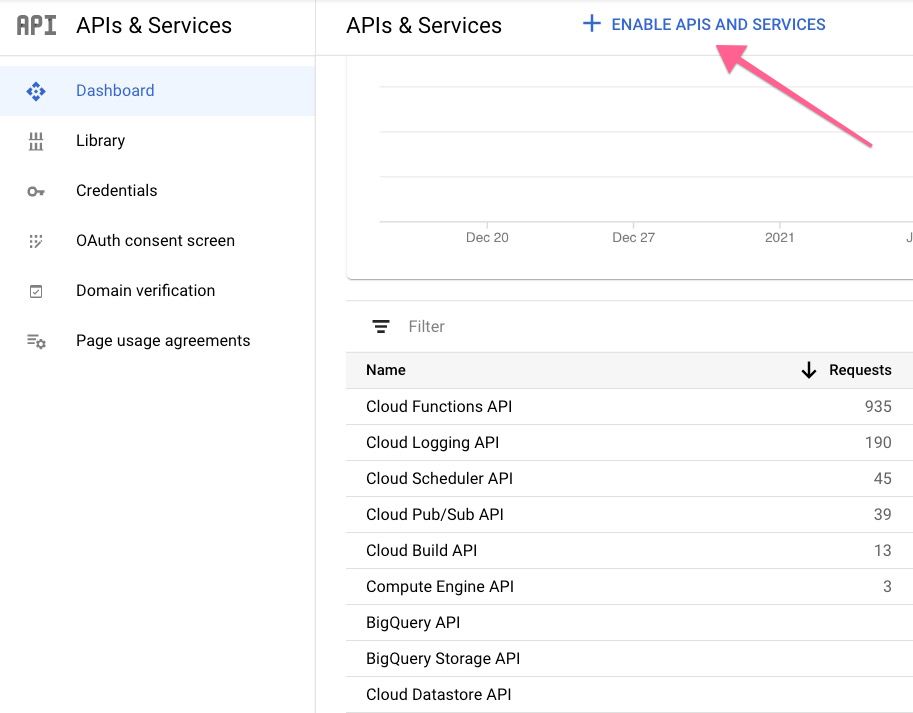Image resolution: width=913 pixels, height=713 pixels.
Task: Open the Cloud Logging API link
Action: coord(432,443)
